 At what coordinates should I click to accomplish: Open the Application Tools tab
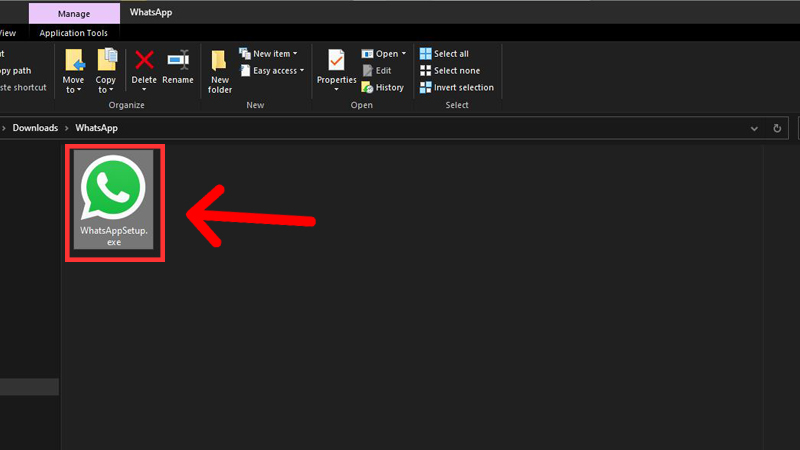point(73,33)
